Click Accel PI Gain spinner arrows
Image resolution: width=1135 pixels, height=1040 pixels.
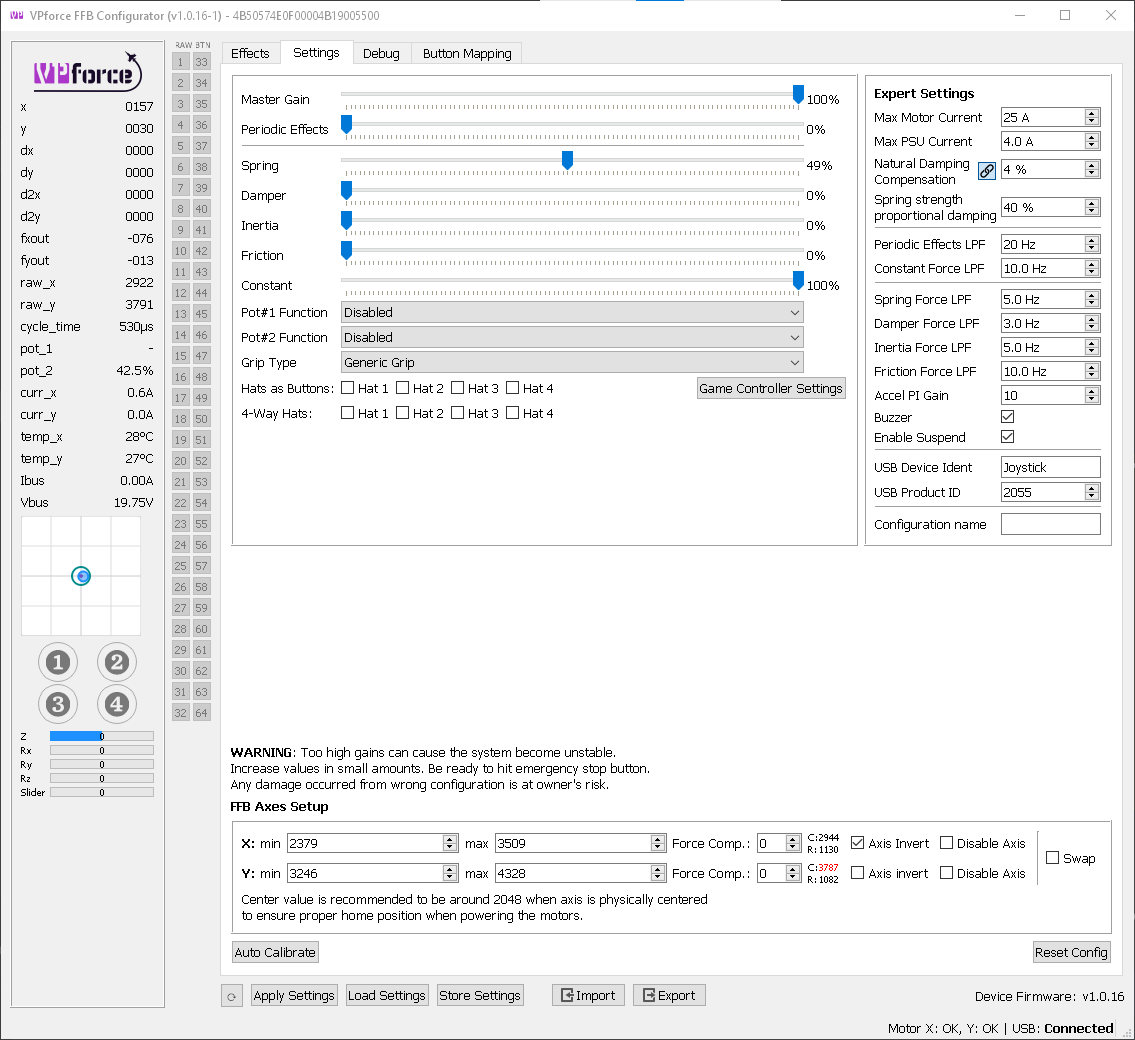pyautogui.click(x=1092, y=395)
